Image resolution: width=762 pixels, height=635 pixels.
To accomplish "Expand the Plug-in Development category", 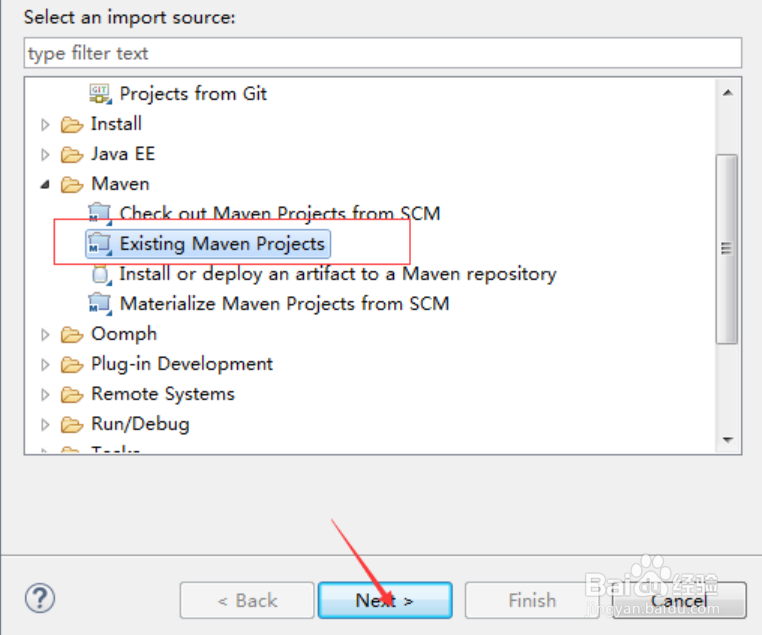I will click(44, 365).
